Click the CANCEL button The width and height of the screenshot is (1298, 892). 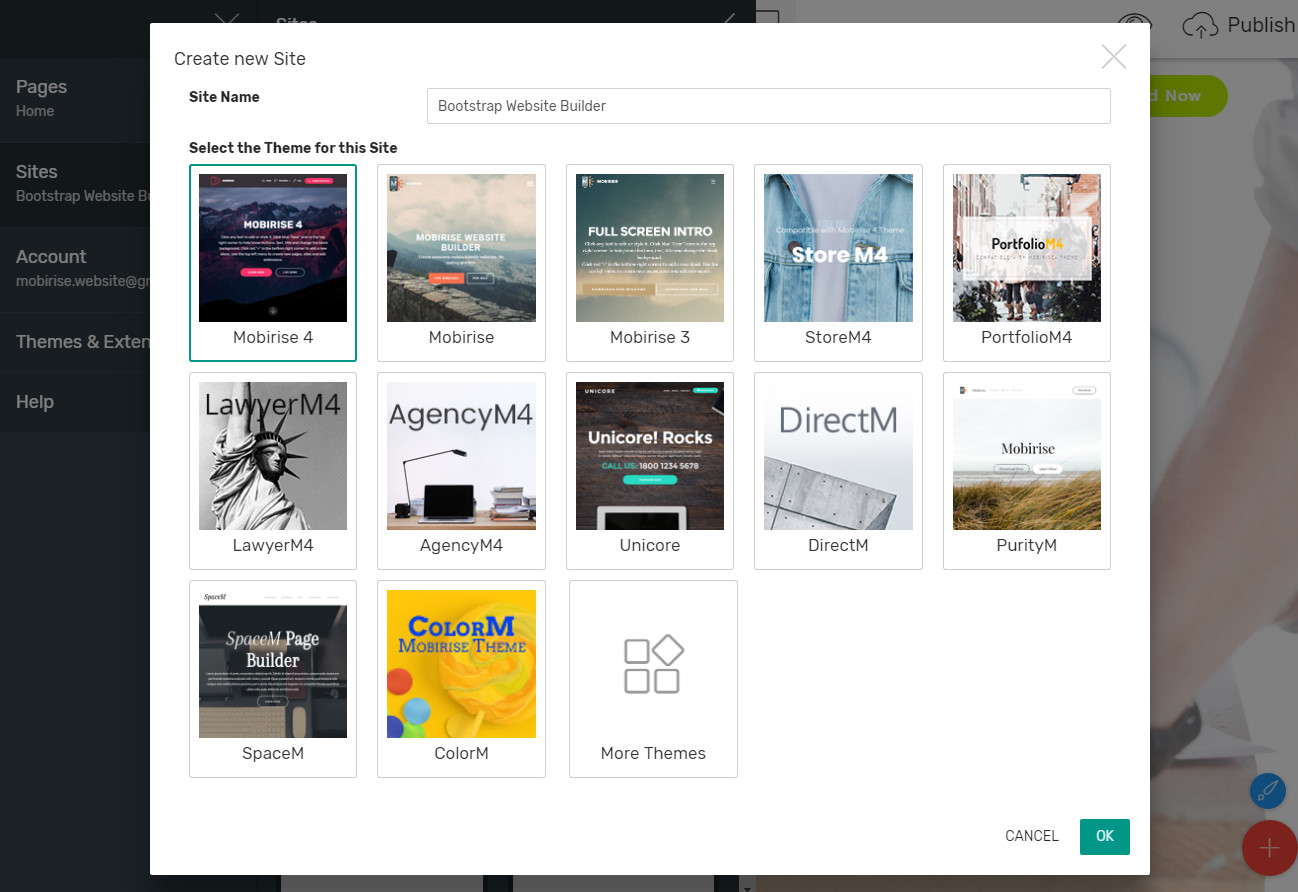pyautogui.click(x=1031, y=836)
